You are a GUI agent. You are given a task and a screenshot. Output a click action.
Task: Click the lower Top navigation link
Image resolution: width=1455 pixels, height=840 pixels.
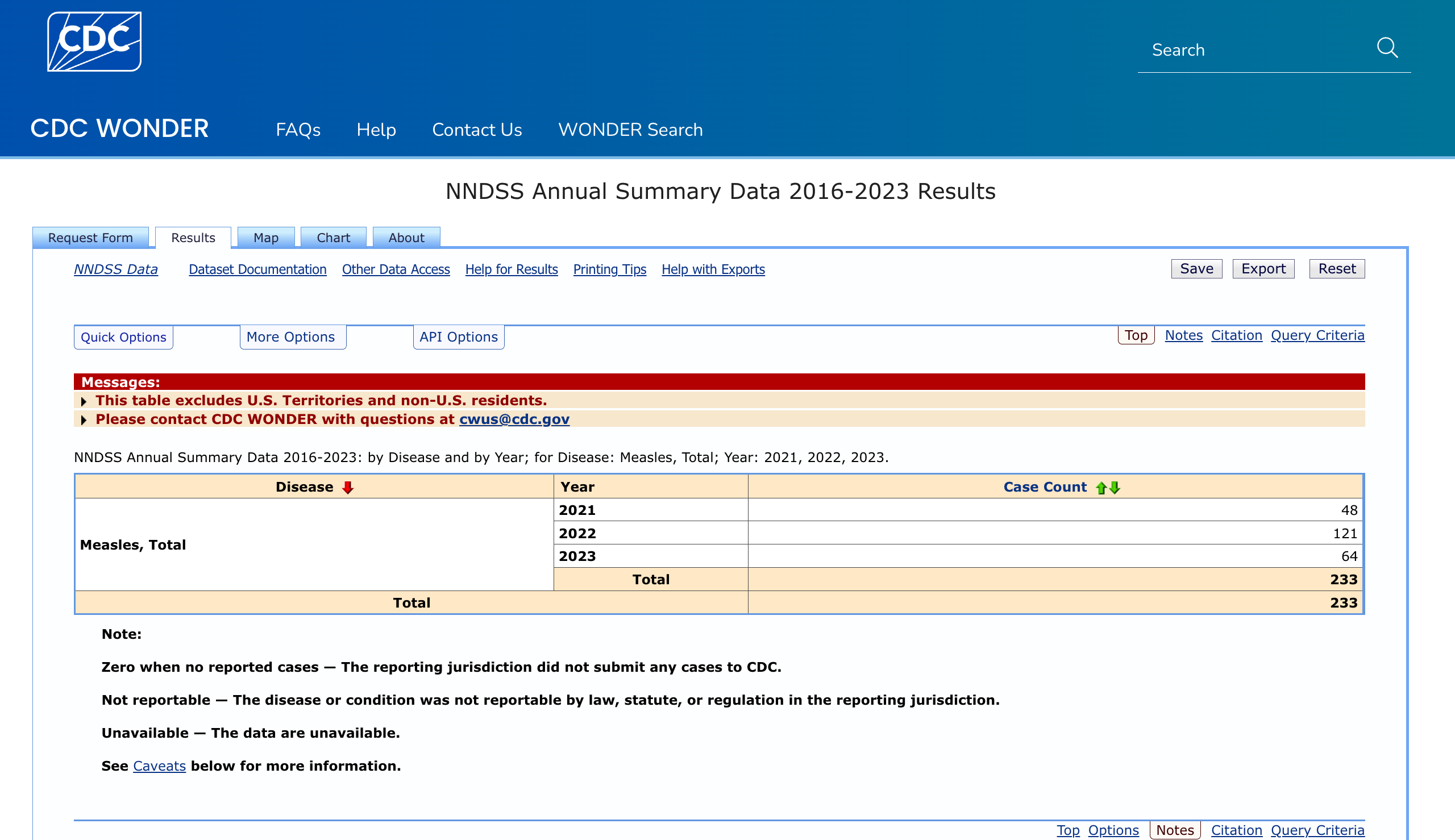click(1068, 830)
